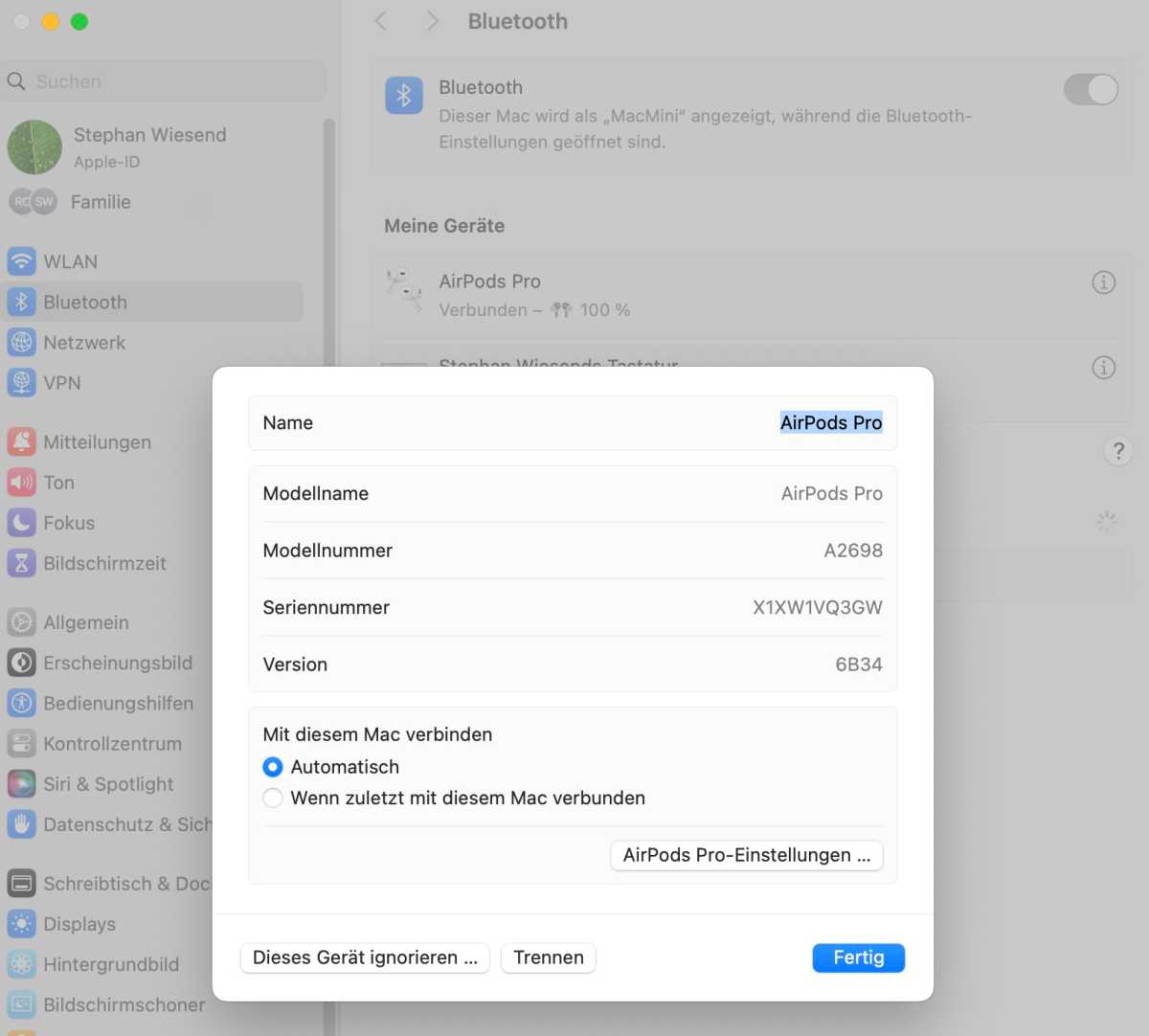
Task: Open the WLAN settings icon in sidebar
Action: pyautogui.click(x=21, y=261)
